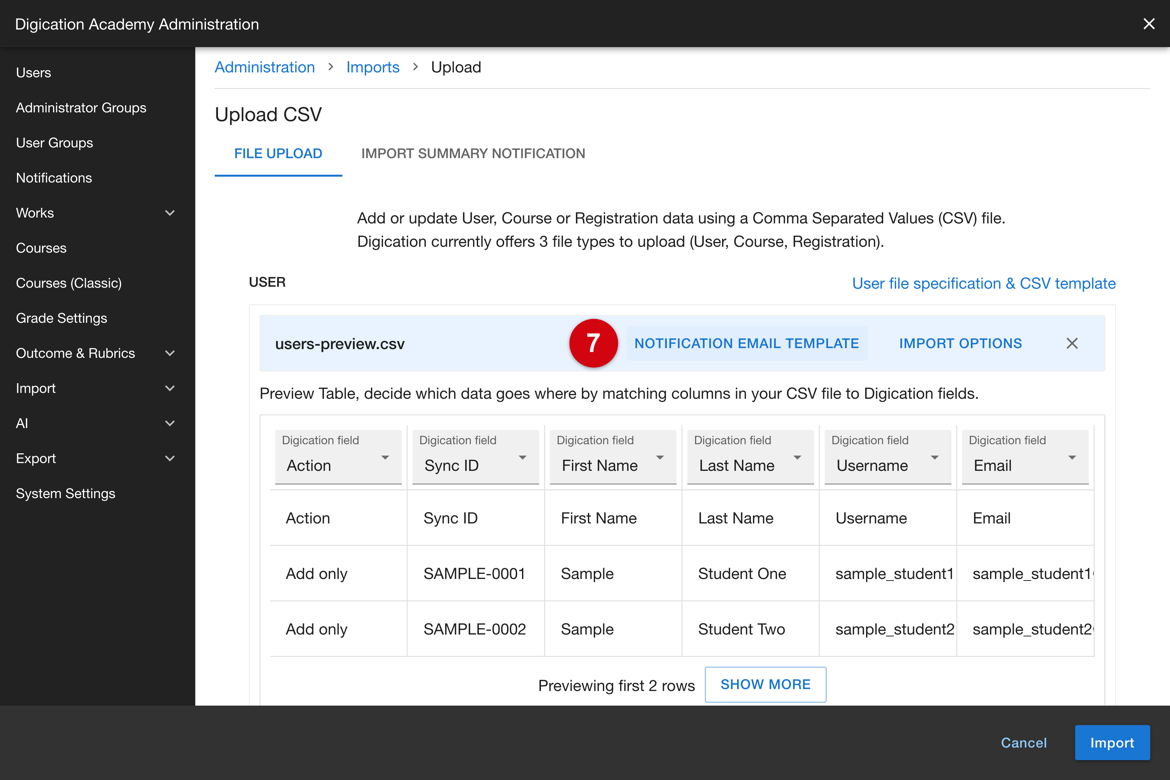Open the Export sidebar item
This screenshot has width=1170, height=780.
[x=36, y=458]
